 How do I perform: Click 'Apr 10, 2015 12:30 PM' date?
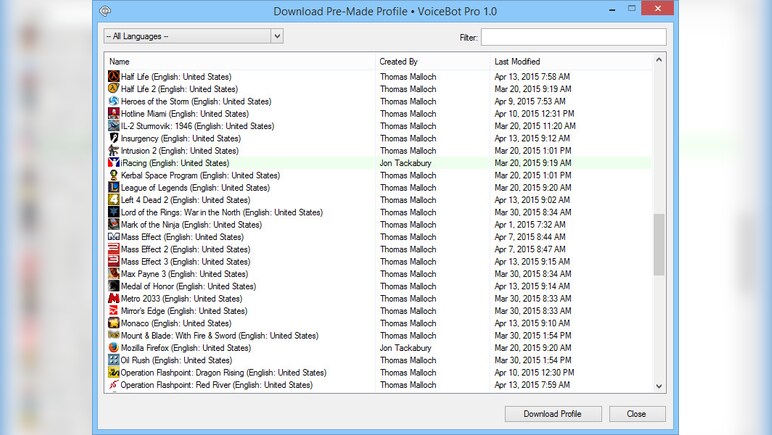[x=534, y=373]
